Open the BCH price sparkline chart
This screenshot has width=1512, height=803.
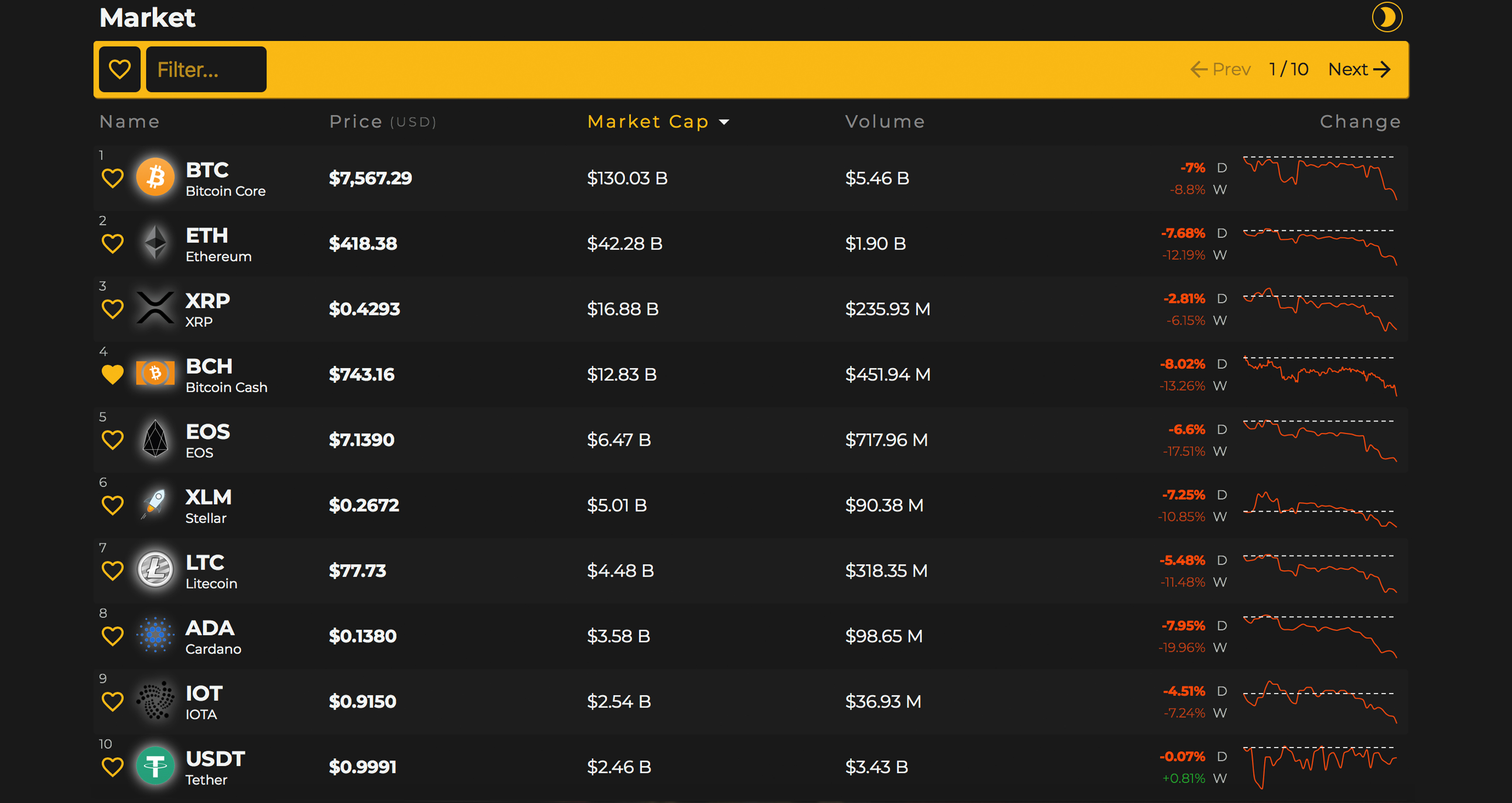click(1320, 376)
